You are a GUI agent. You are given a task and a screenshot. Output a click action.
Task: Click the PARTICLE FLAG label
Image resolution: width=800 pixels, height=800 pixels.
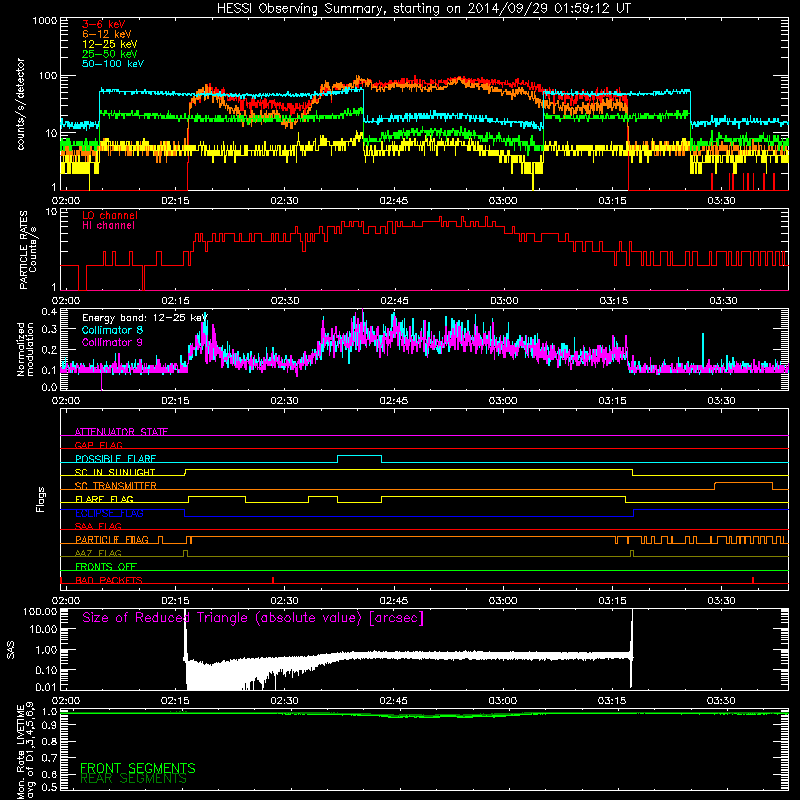112,539
